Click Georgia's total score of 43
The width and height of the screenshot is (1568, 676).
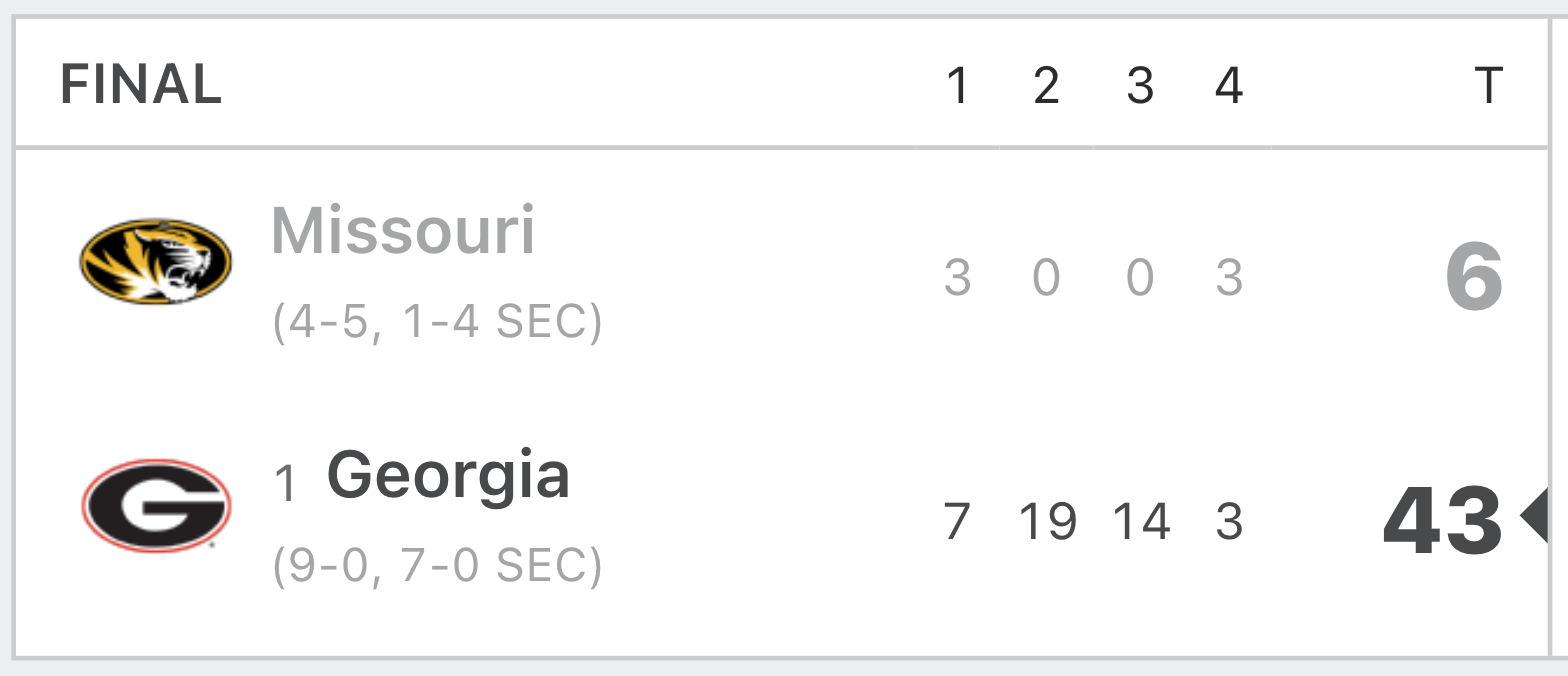(1443, 520)
